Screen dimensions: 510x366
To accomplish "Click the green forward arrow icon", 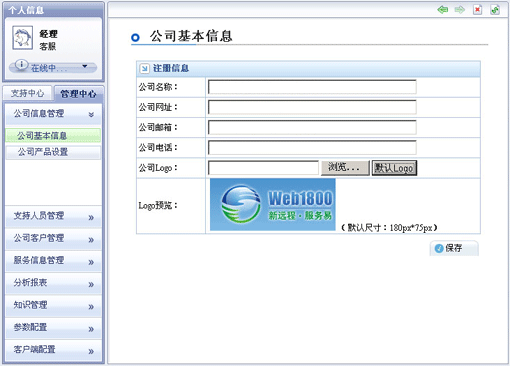I will tap(460, 10).
